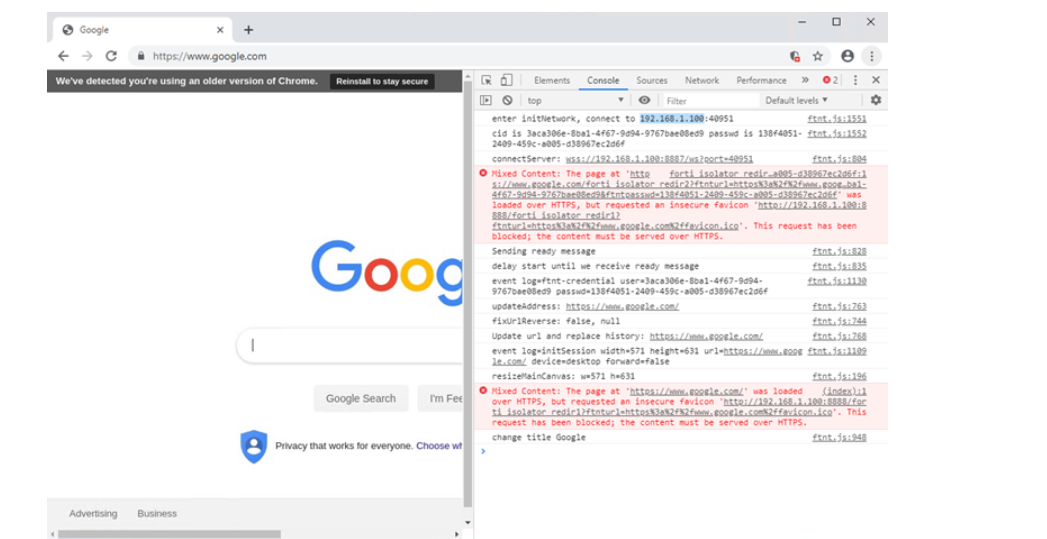This screenshot has height=539, width=1047.
Task: Open a new tab with the plus icon
Action: (248, 30)
